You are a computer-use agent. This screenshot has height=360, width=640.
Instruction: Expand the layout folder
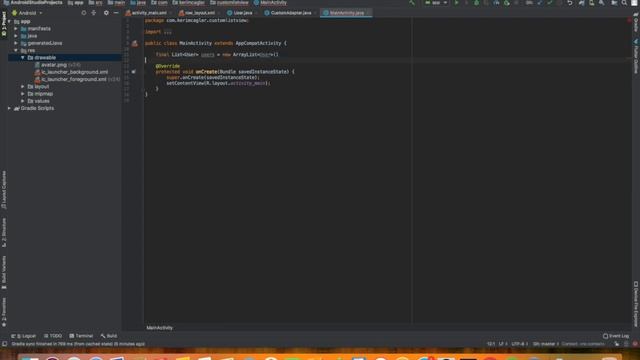23,87
